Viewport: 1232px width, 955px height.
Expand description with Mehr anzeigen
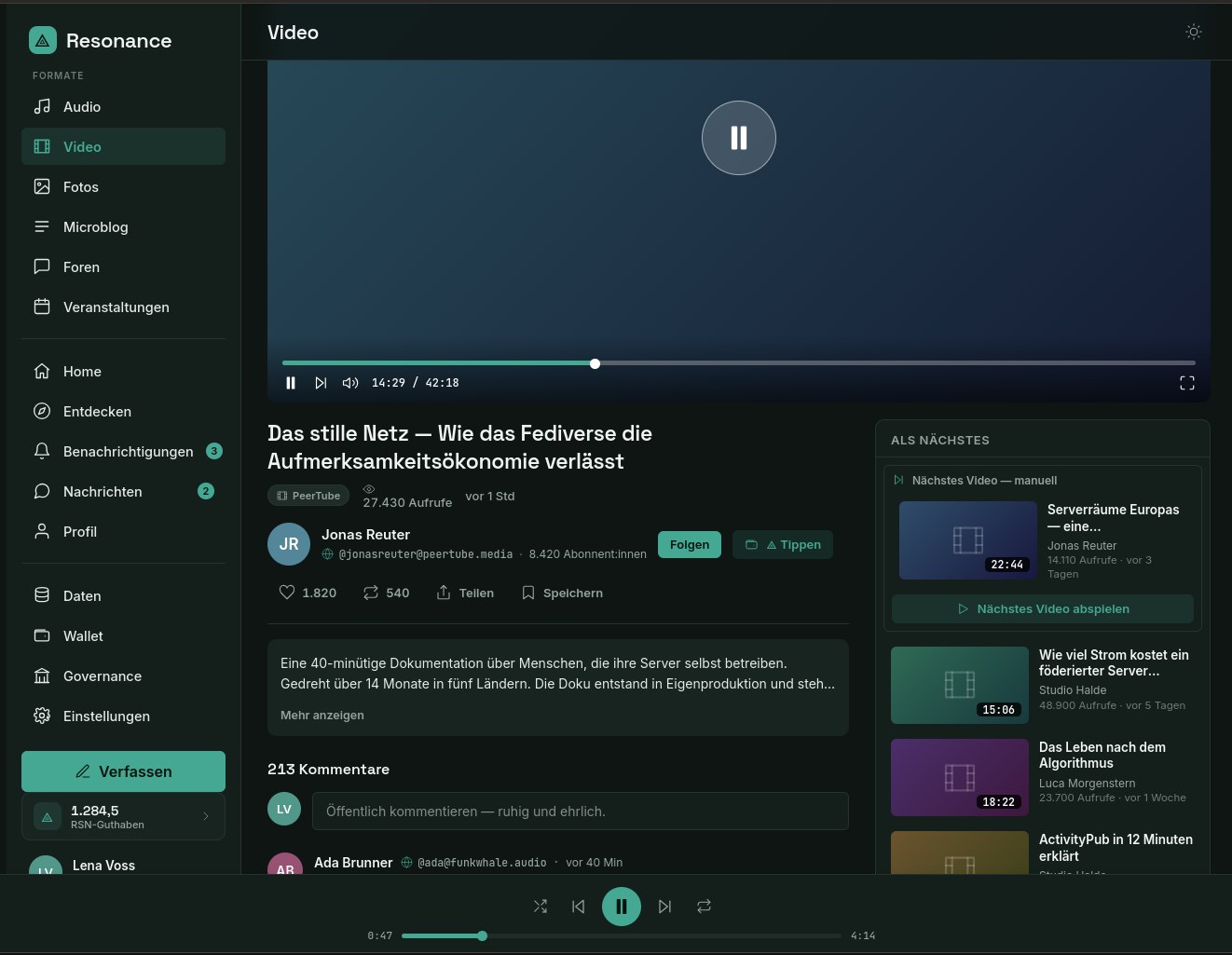pyautogui.click(x=322, y=716)
